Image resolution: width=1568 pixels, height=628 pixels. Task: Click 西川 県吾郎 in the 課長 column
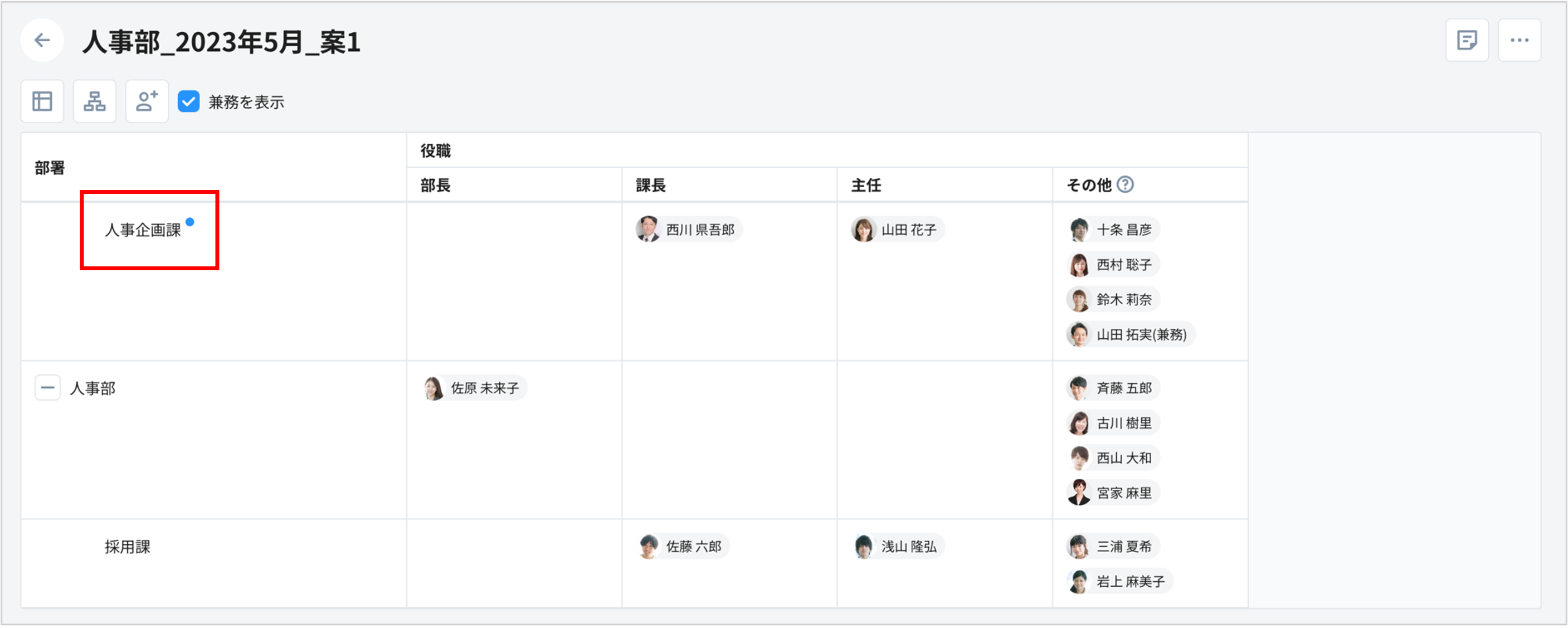click(x=688, y=230)
